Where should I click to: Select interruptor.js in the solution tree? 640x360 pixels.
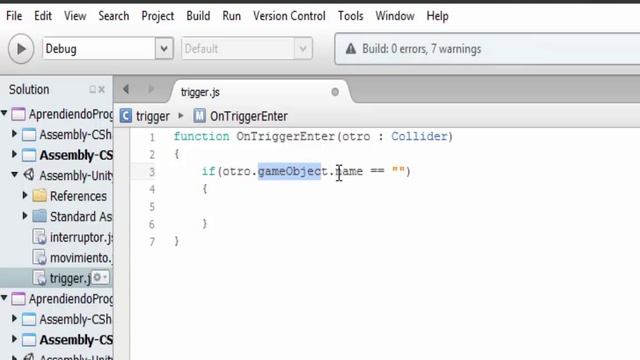pos(81,237)
